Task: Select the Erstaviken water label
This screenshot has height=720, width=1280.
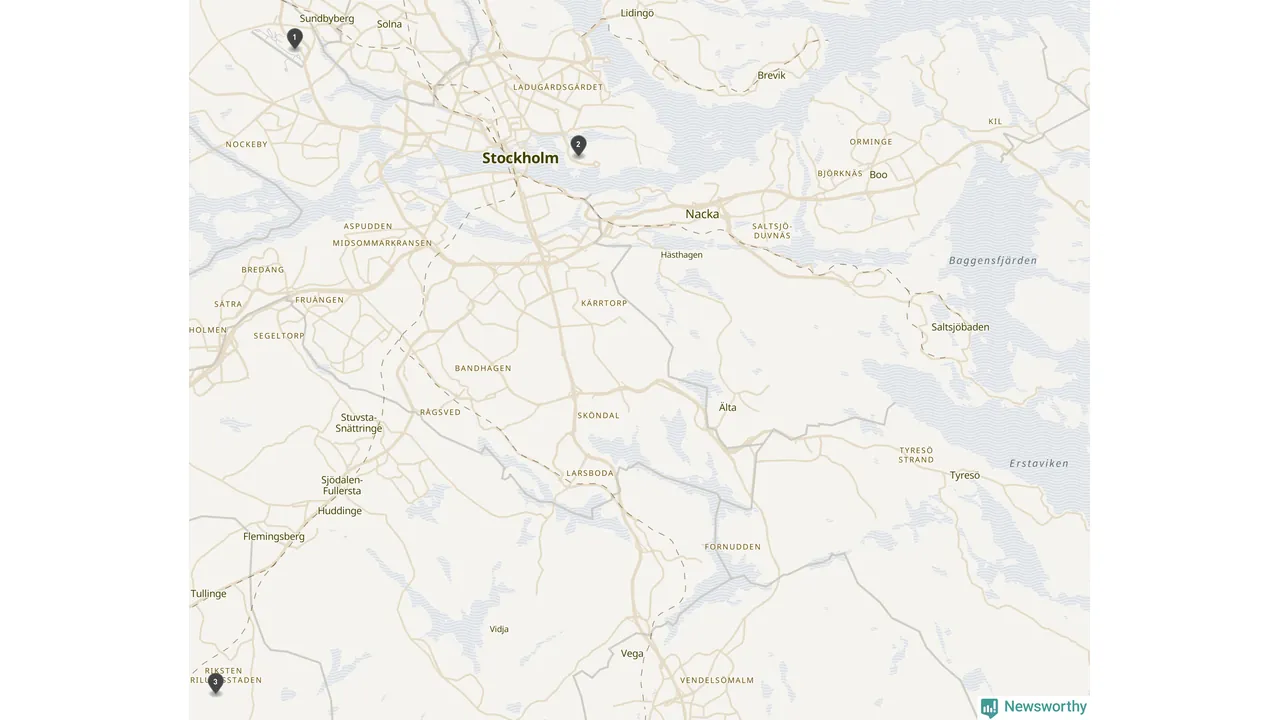Action: tap(1039, 463)
